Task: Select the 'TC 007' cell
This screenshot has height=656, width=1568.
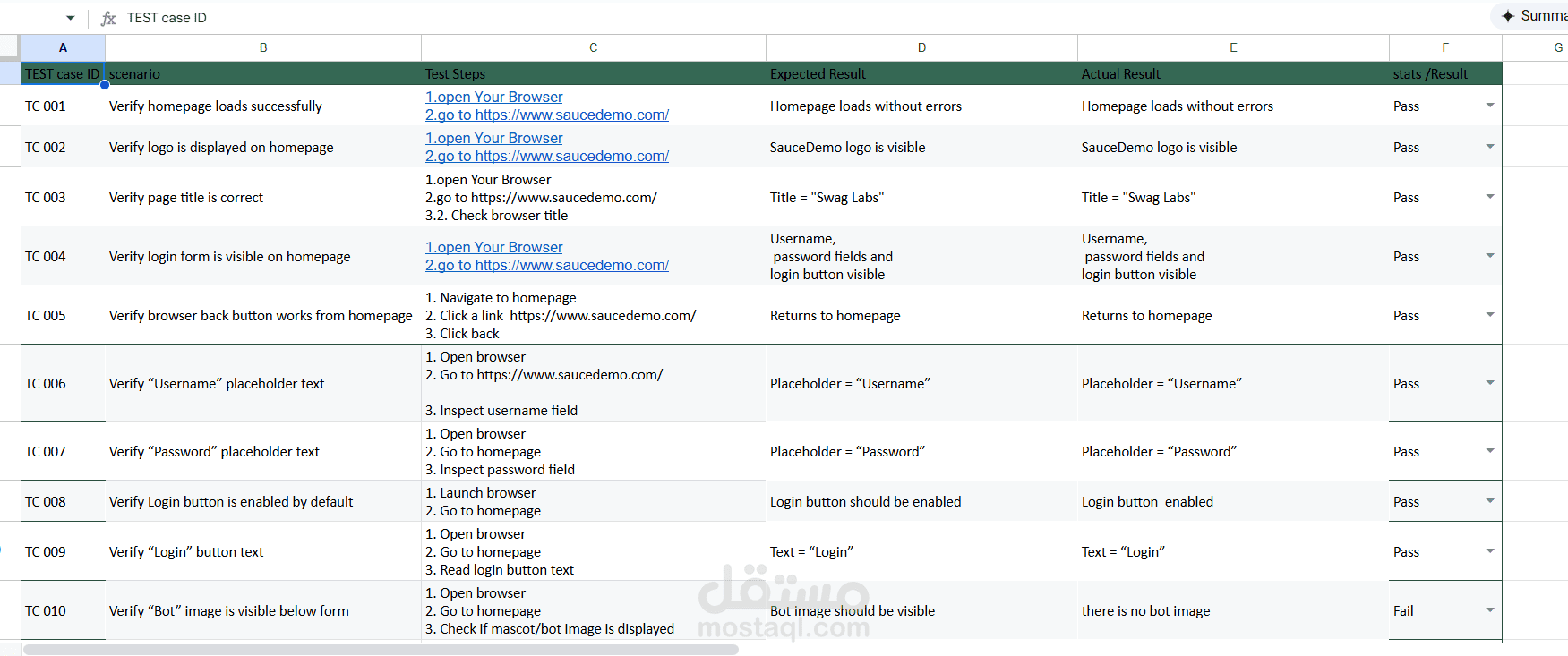Action: coord(63,451)
